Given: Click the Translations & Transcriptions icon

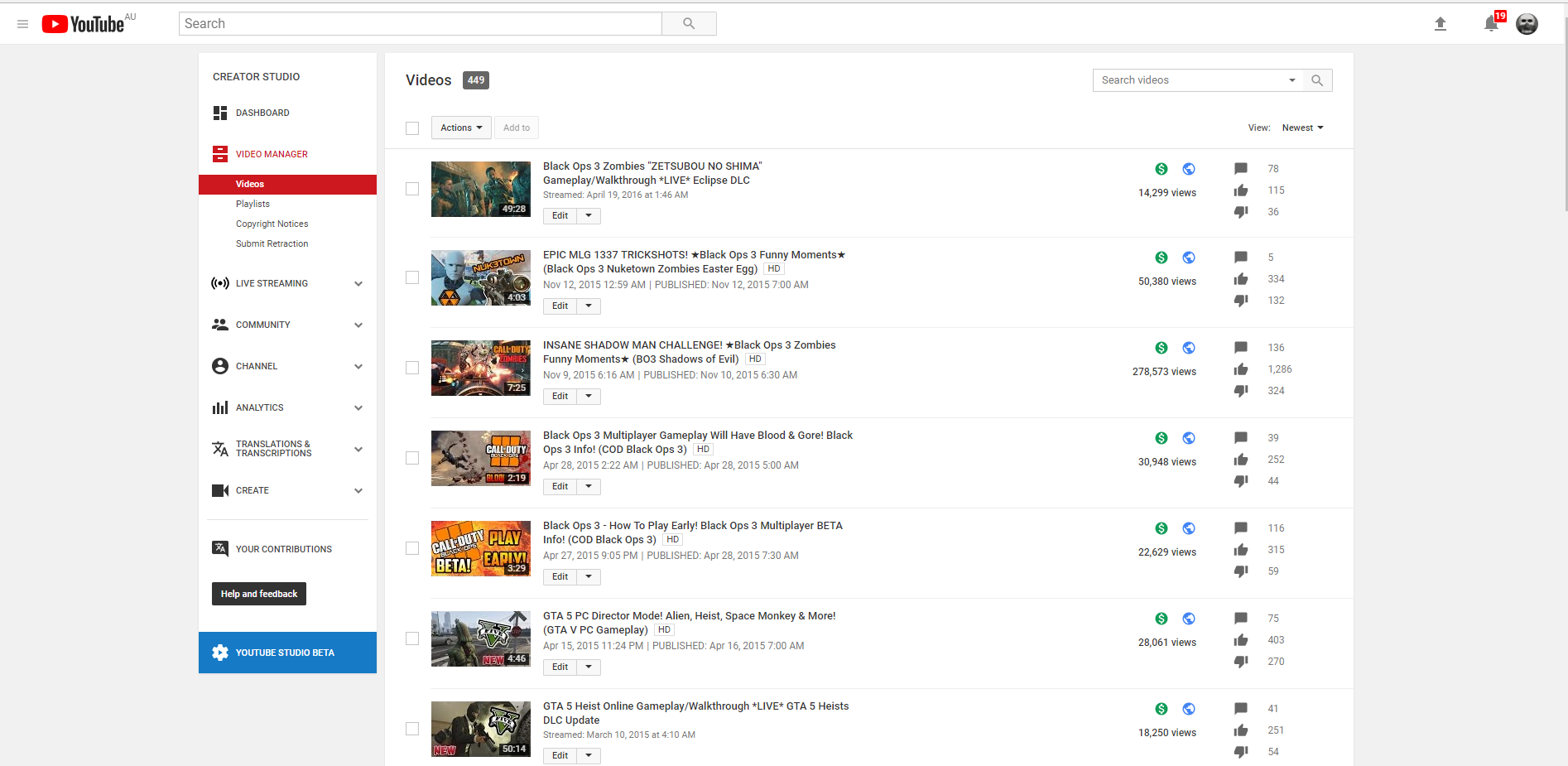Looking at the screenshot, I should tap(220, 449).
